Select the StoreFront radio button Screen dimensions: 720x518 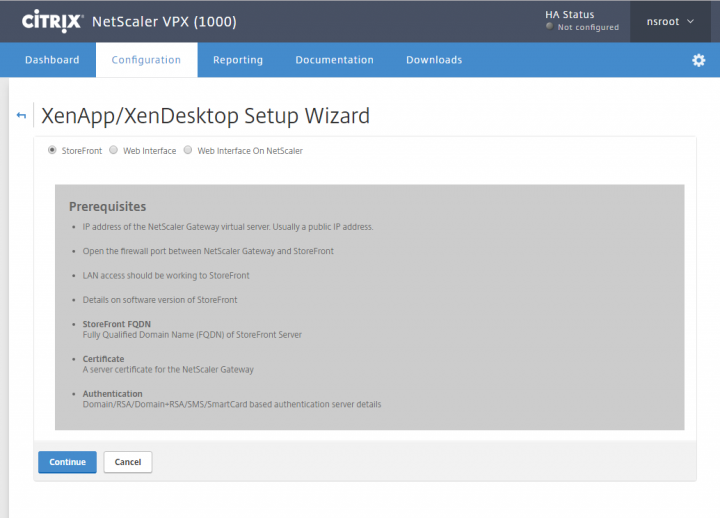[52, 151]
